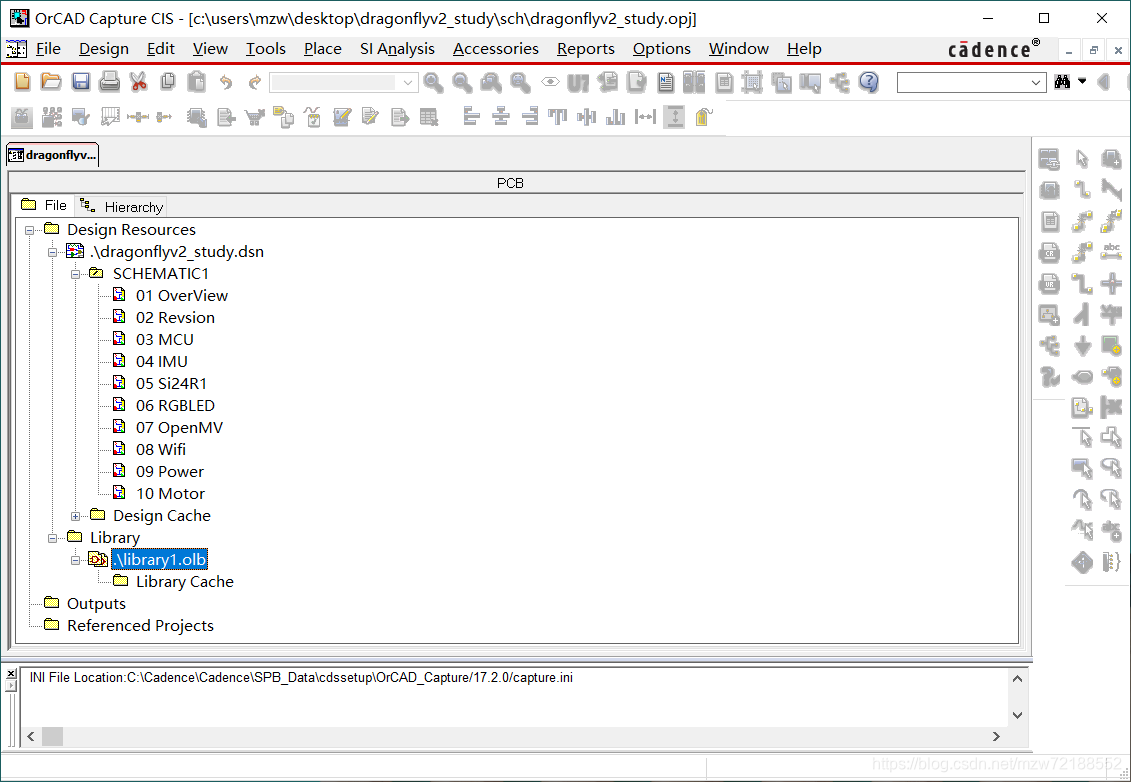Click the Place Net Alias abc icon
1131x782 pixels.
(1112, 252)
